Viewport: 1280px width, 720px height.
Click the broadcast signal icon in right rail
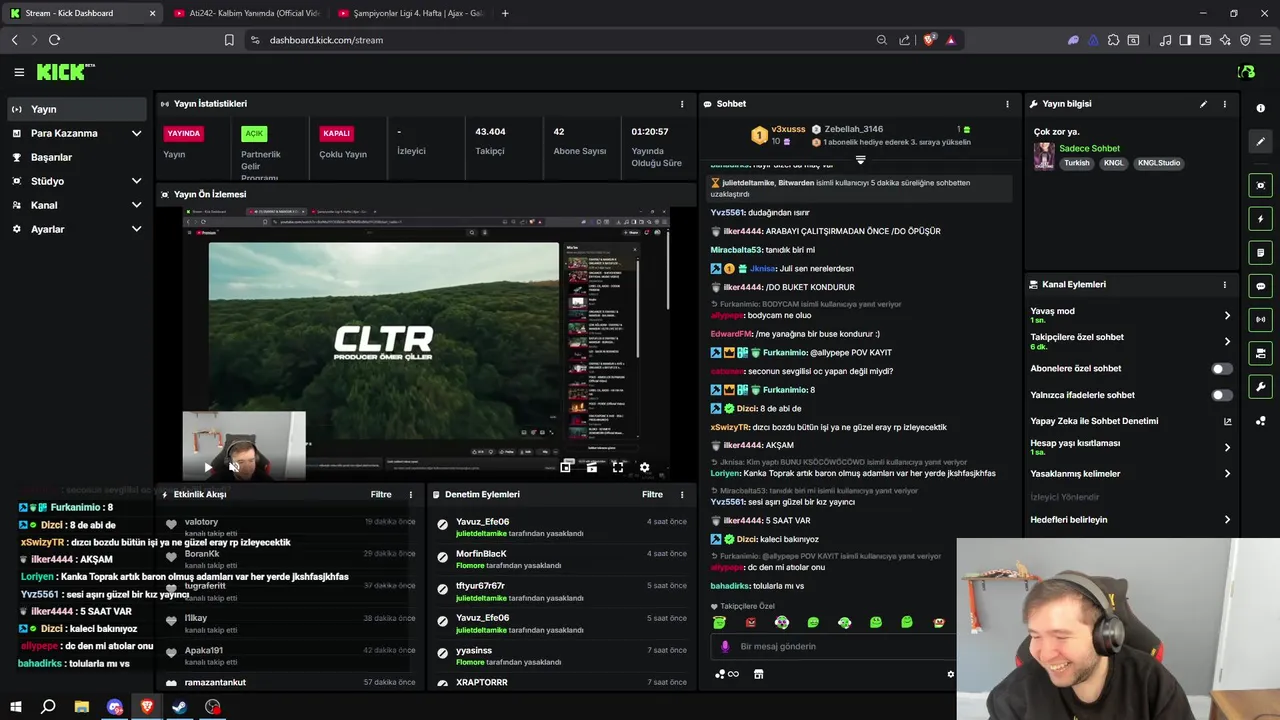[x=1260, y=320]
